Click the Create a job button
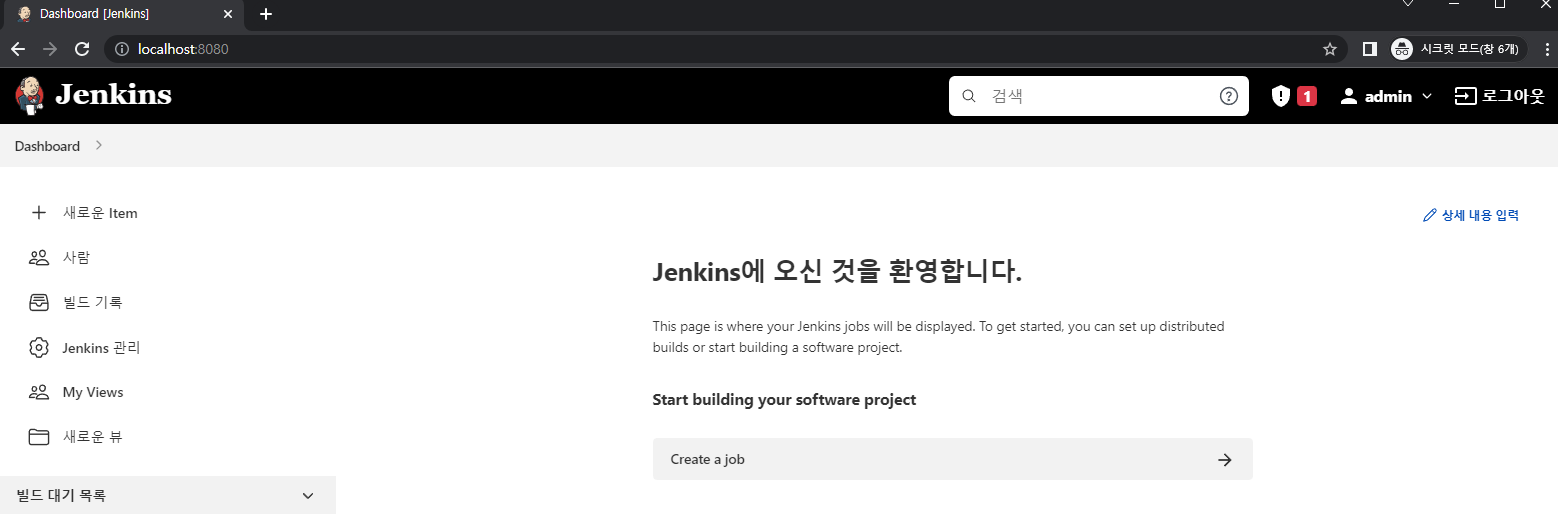This screenshot has width=1558, height=514. coord(952,459)
